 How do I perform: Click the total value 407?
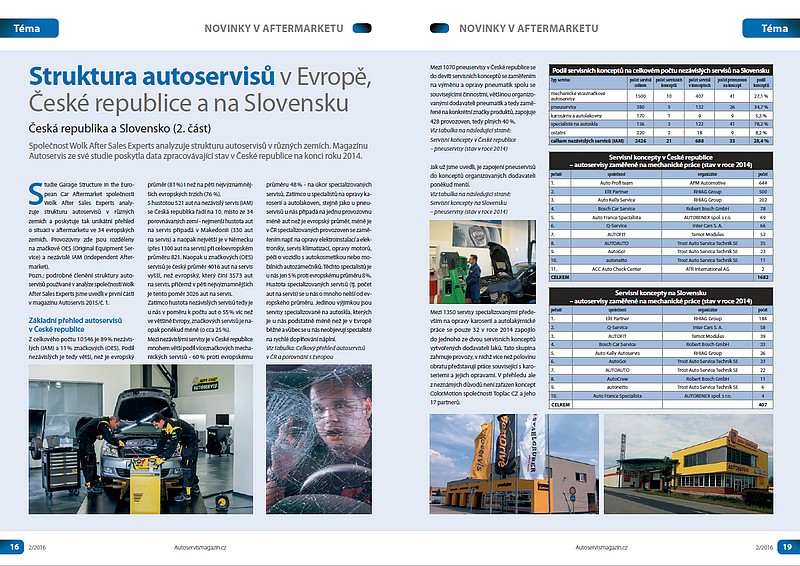(x=763, y=404)
